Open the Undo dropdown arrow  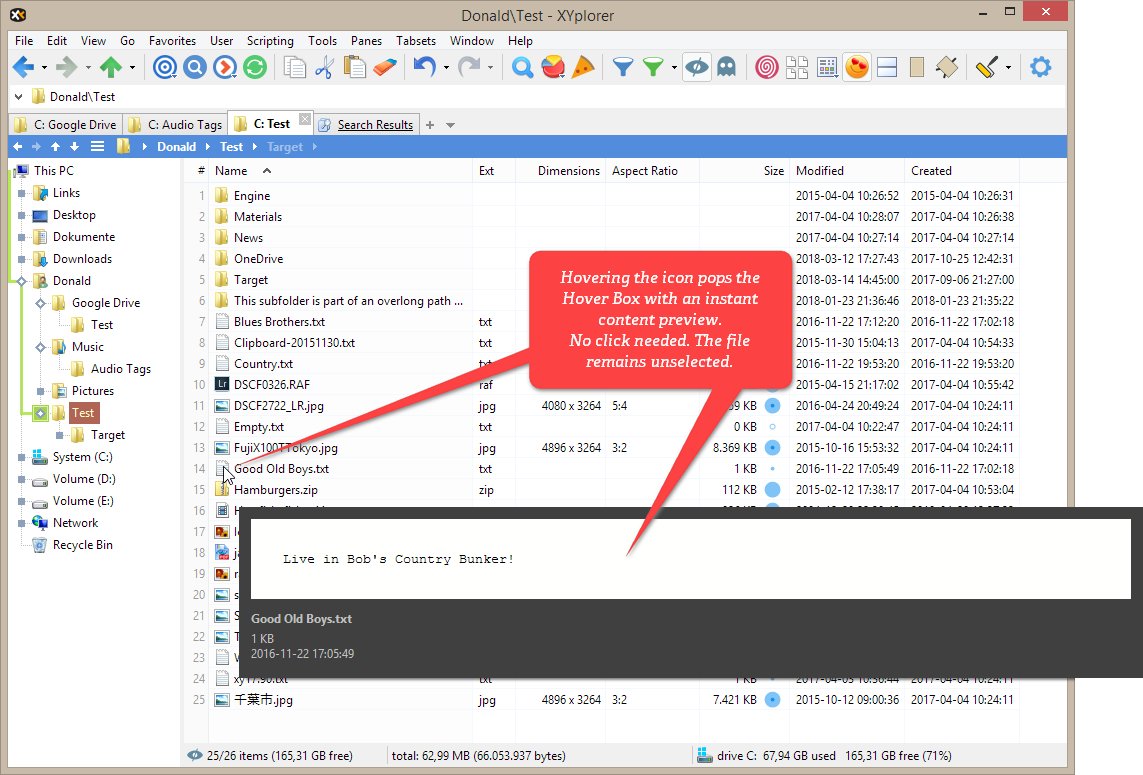[445, 68]
